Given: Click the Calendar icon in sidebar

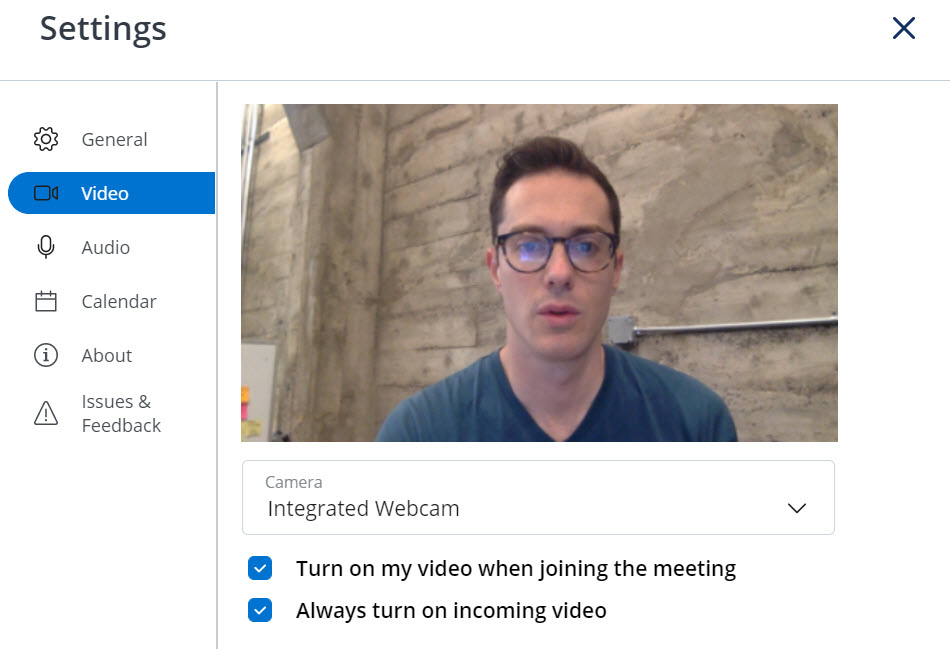Looking at the screenshot, I should tap(46, 301).
